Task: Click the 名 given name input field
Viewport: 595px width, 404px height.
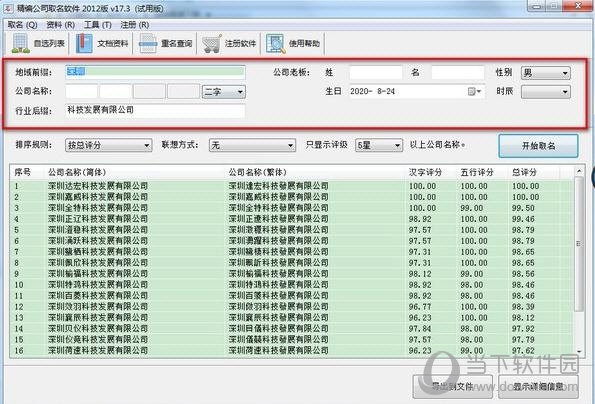Action: pos(458,72)
